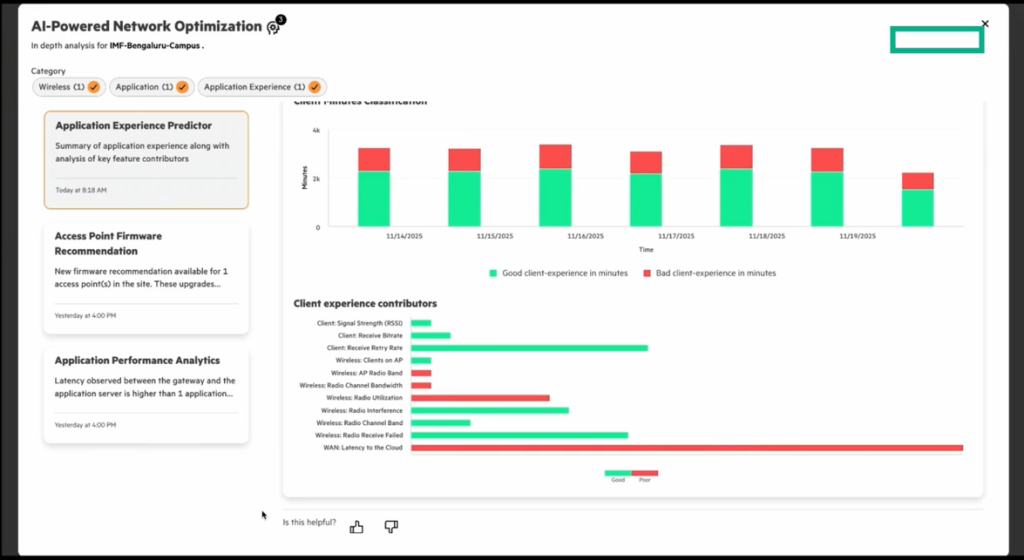The image size is (1024, 560).
Task: Click the Wireless: Radio Interference bar
Action: (x=489, y=410)
